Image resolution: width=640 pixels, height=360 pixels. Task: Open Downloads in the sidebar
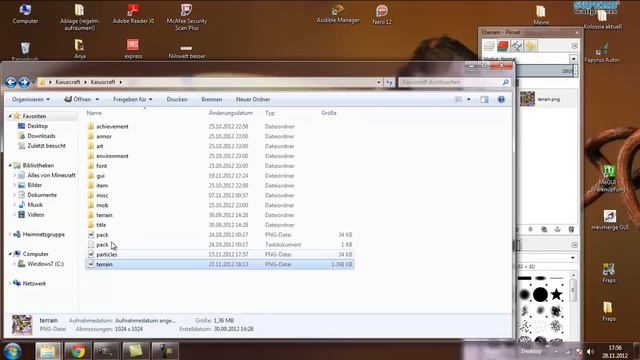(41, 136)
